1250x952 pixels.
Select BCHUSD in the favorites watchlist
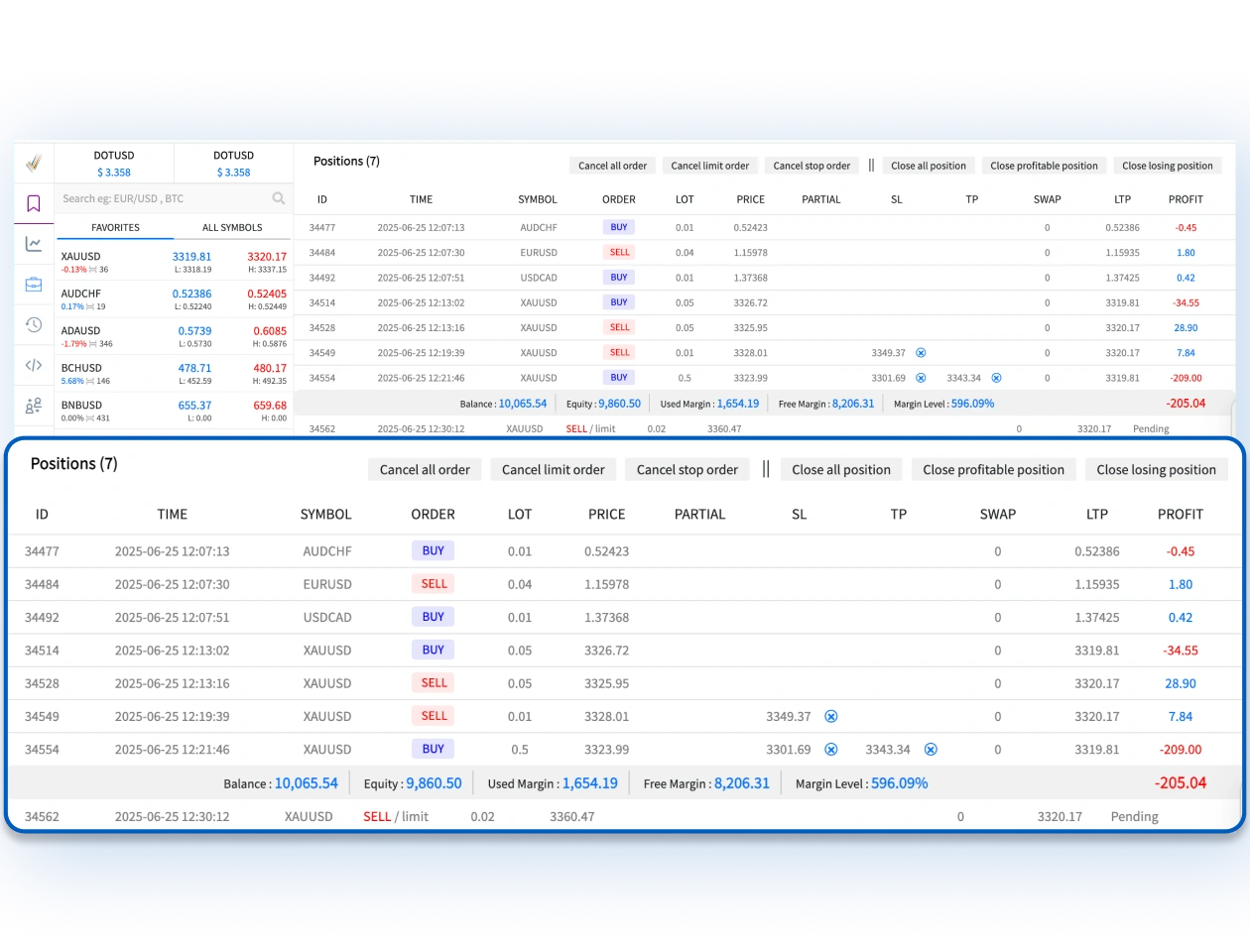[x=81, y=368]
